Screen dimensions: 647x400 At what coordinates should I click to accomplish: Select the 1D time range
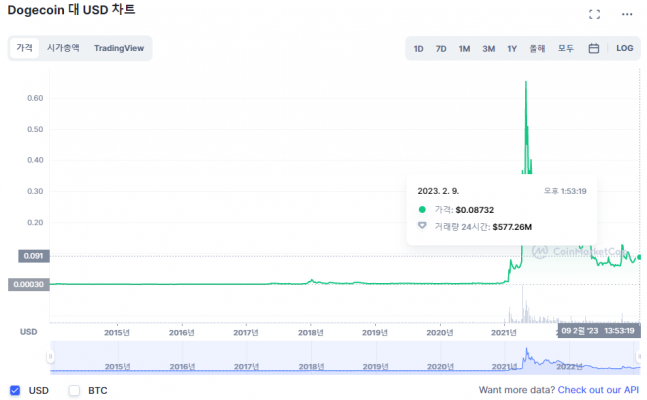[x=419, y=48]
